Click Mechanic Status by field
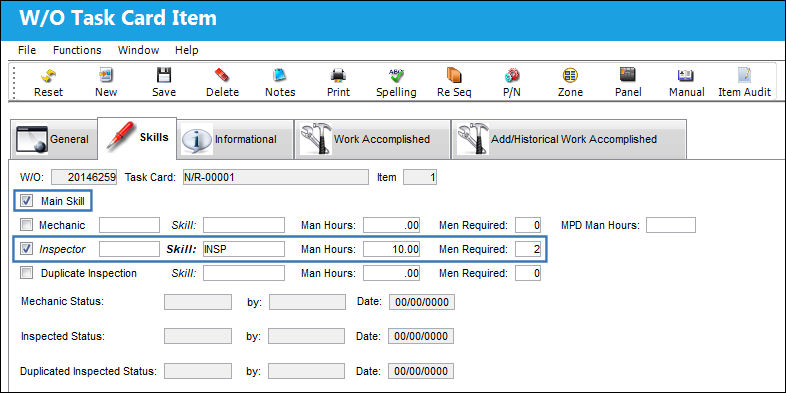Image resolution: width=786 pixels, height=393 pixels. (x=307, y=302)
